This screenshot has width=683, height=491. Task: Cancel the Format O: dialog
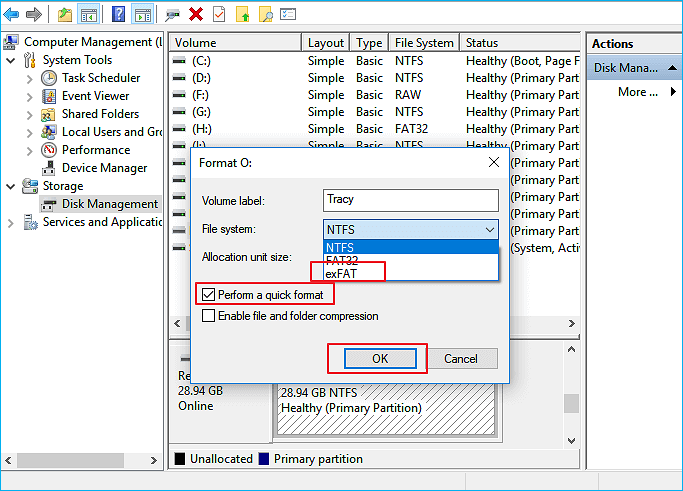click(x=460, y=358)
